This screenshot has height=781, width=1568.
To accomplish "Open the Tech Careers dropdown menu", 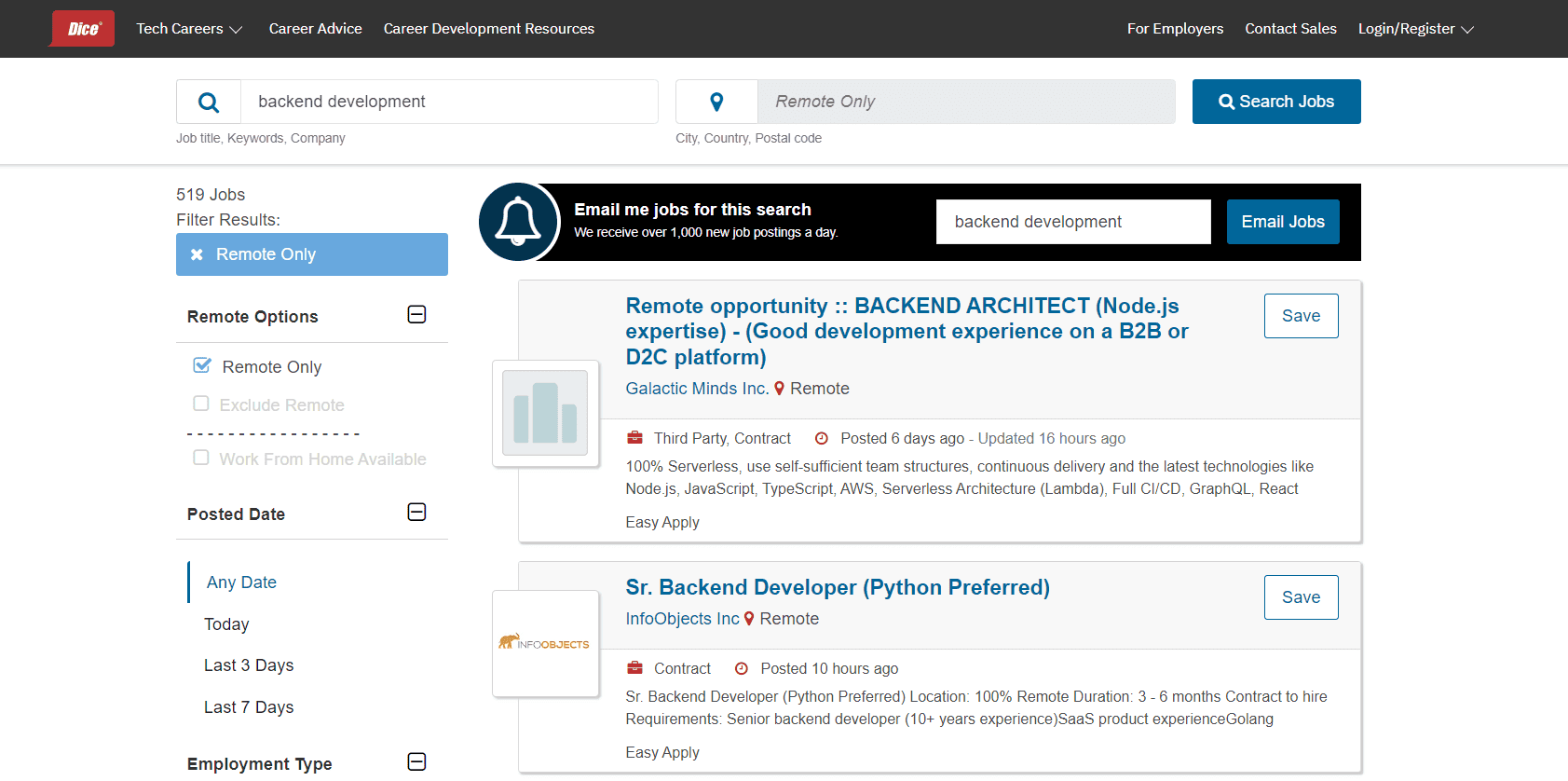I will [x=189, y=29].
